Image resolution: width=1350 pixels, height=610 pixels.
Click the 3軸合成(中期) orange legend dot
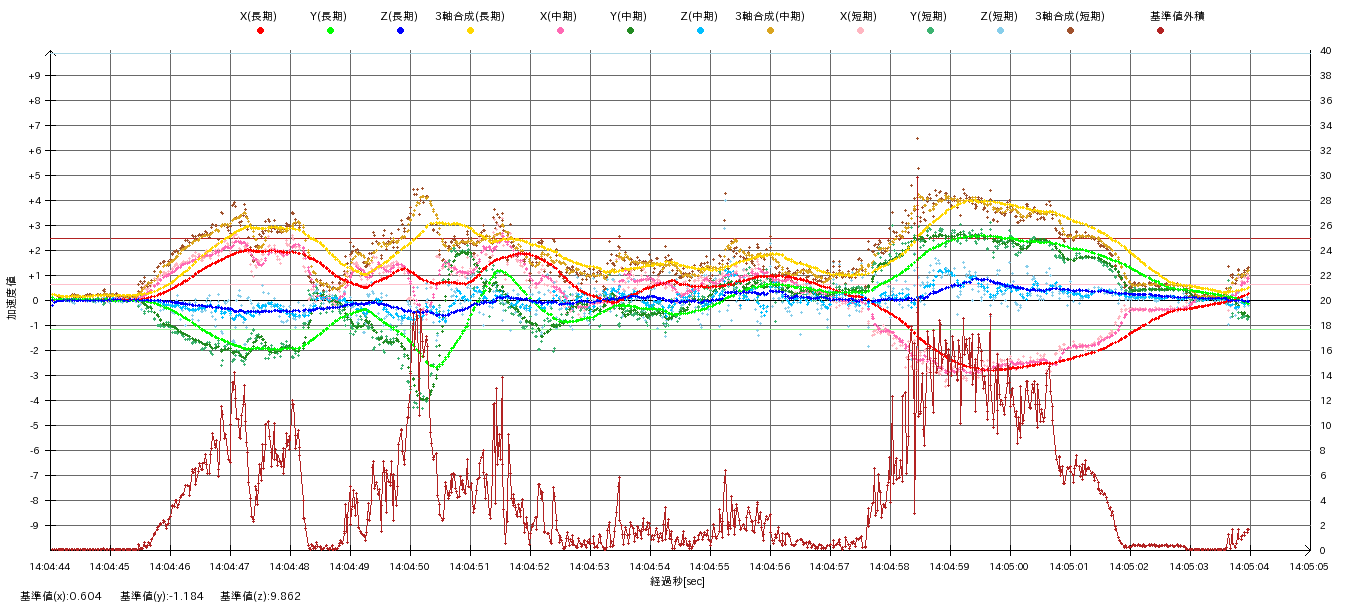(770, 31)
